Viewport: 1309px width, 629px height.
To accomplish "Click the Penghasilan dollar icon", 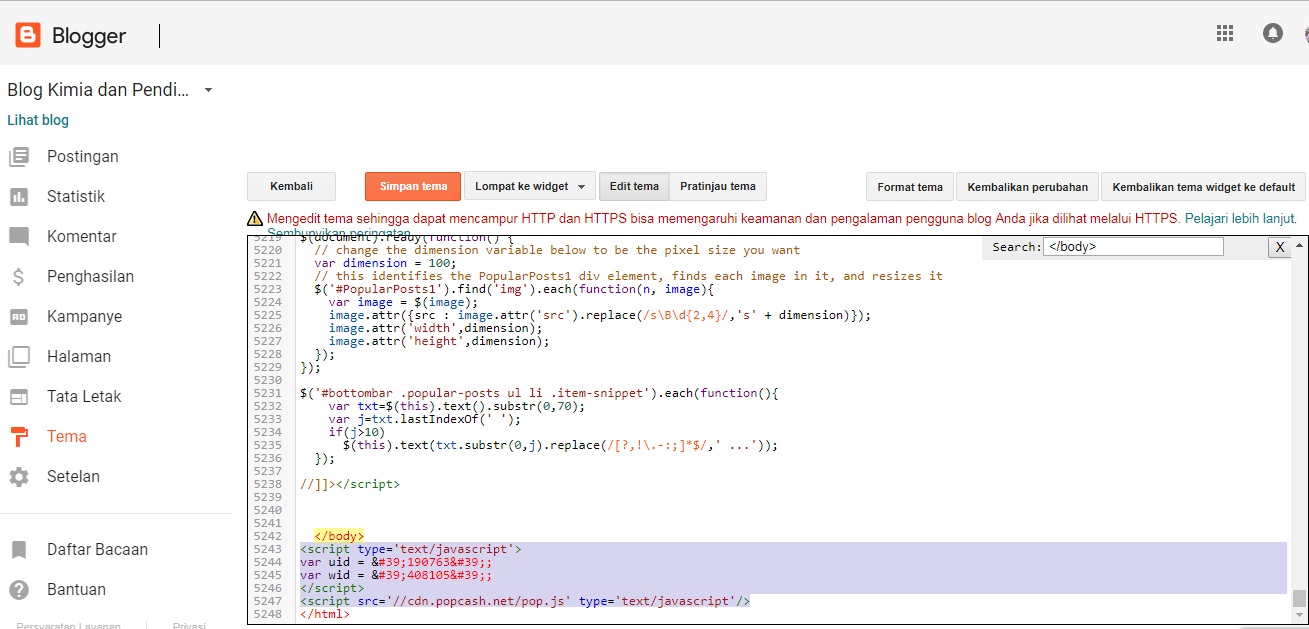I will pos(19,277).
